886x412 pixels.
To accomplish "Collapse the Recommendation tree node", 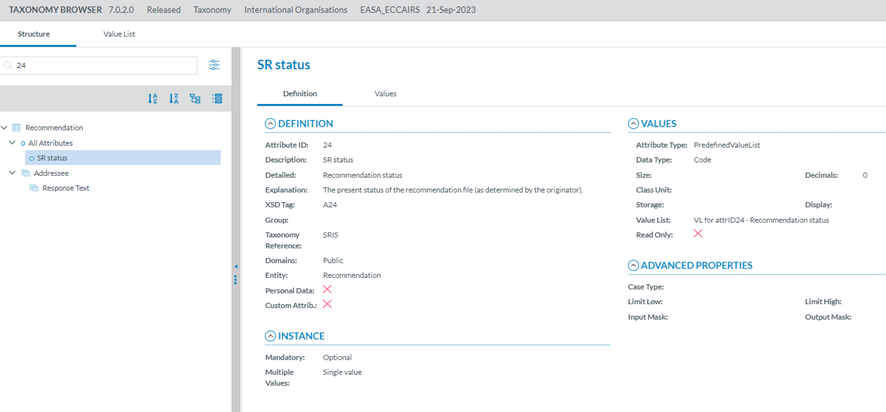I will tap(5, 128).
